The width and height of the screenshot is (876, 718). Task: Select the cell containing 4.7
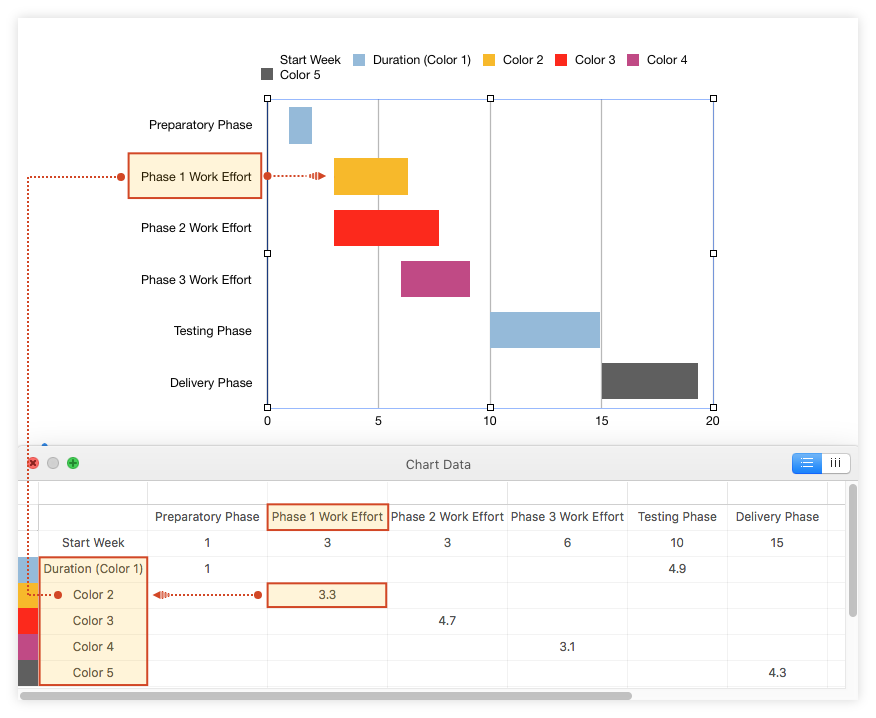coord(447,621)
